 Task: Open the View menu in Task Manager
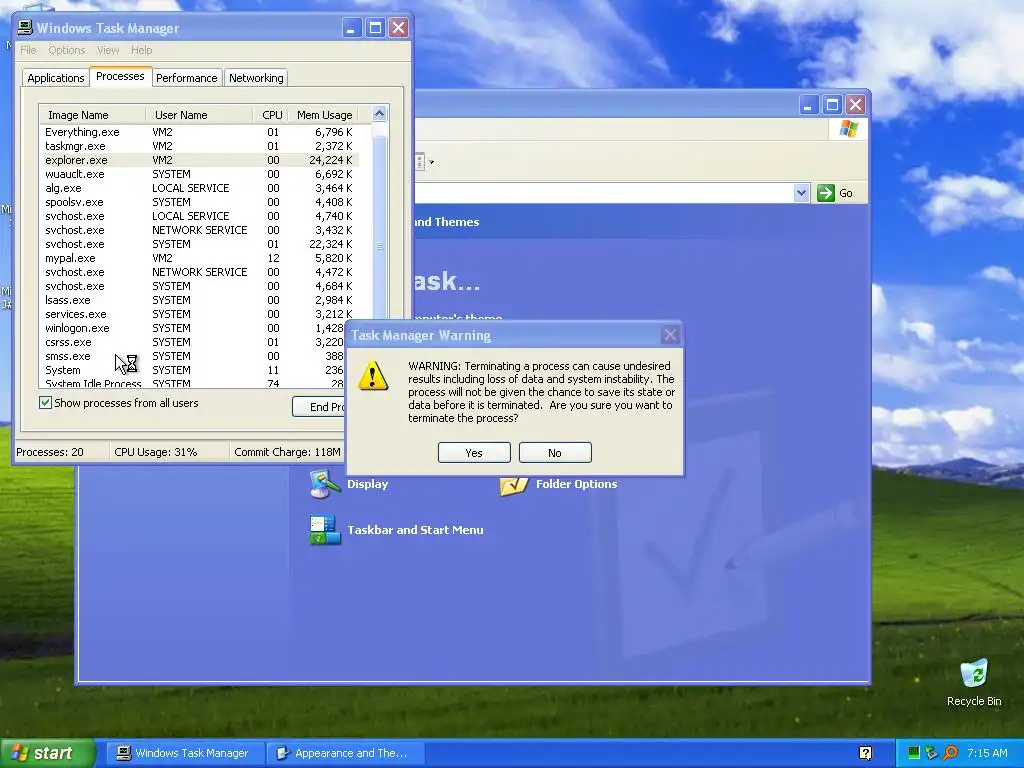(x=108, y=50)
